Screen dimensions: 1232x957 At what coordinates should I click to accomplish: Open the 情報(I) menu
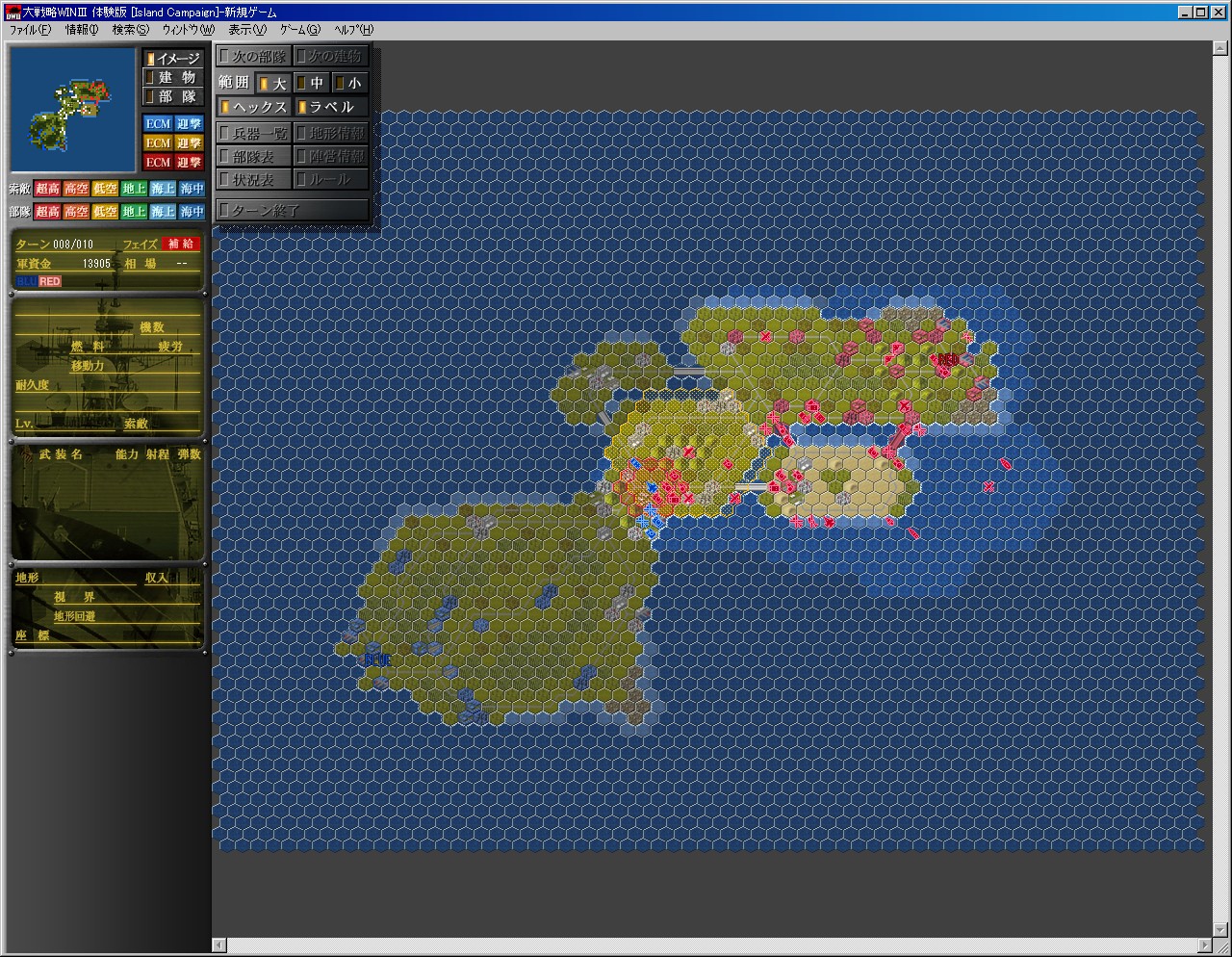[81, 30]
